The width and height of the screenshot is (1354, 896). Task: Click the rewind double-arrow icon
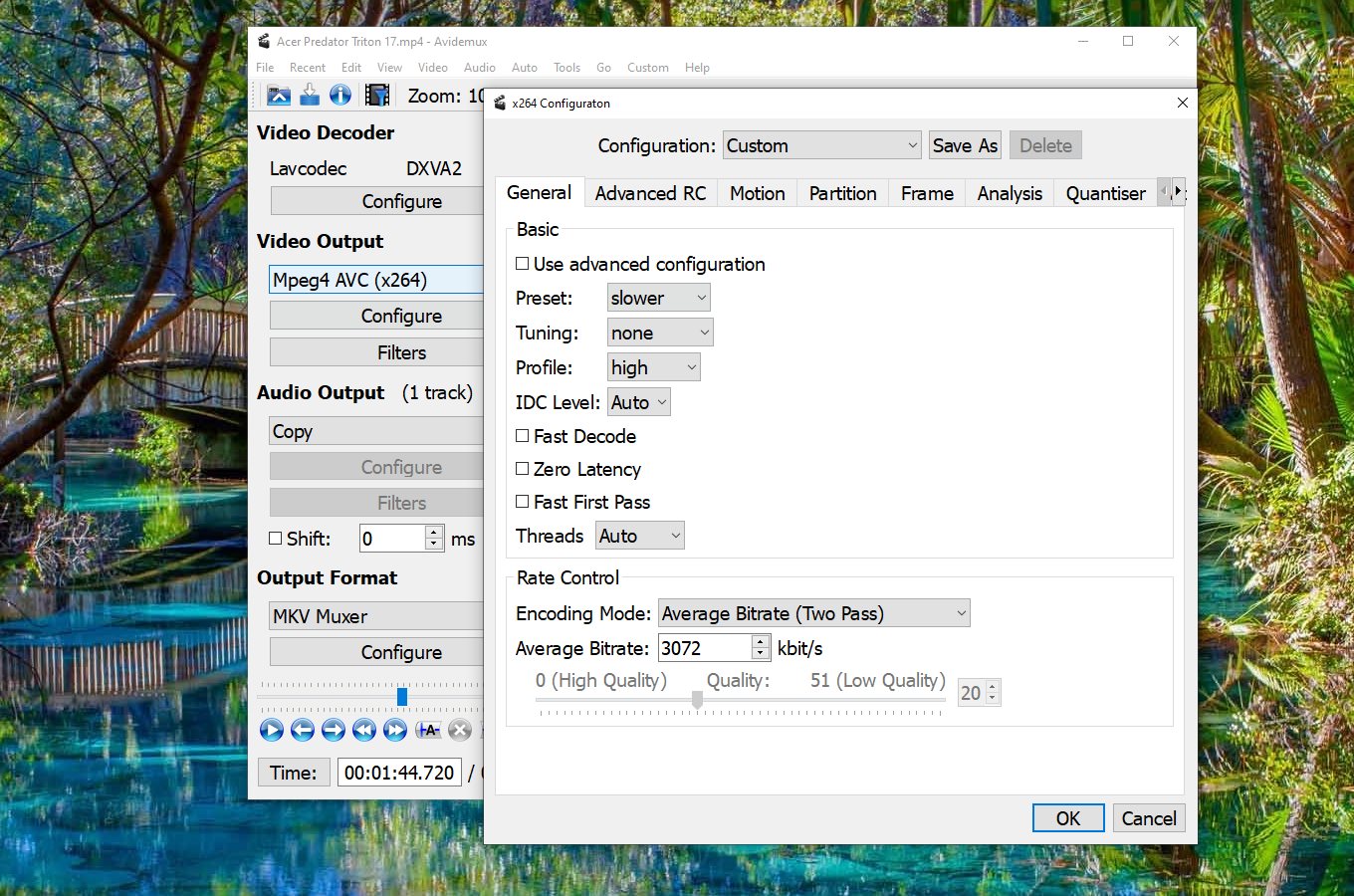[364, 730]
